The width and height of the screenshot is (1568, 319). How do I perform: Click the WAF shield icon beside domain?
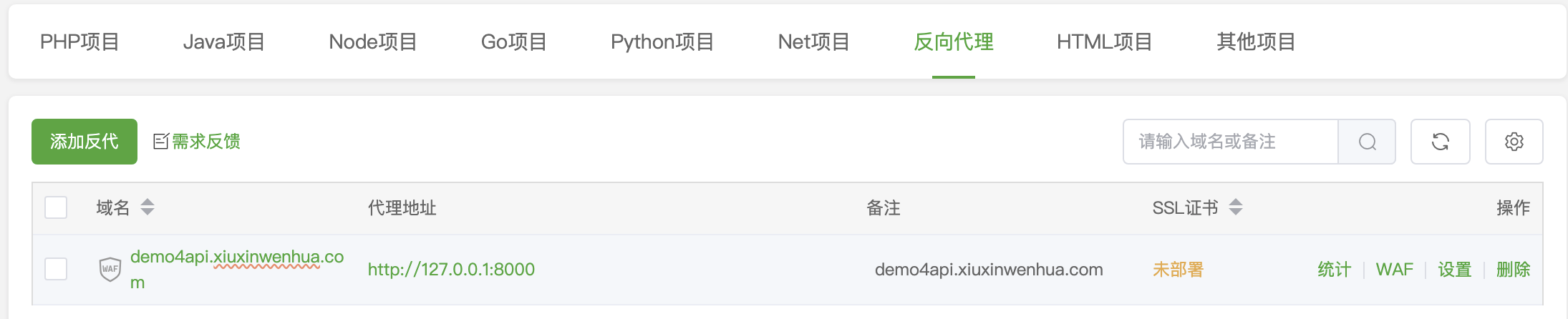(110, 269)
